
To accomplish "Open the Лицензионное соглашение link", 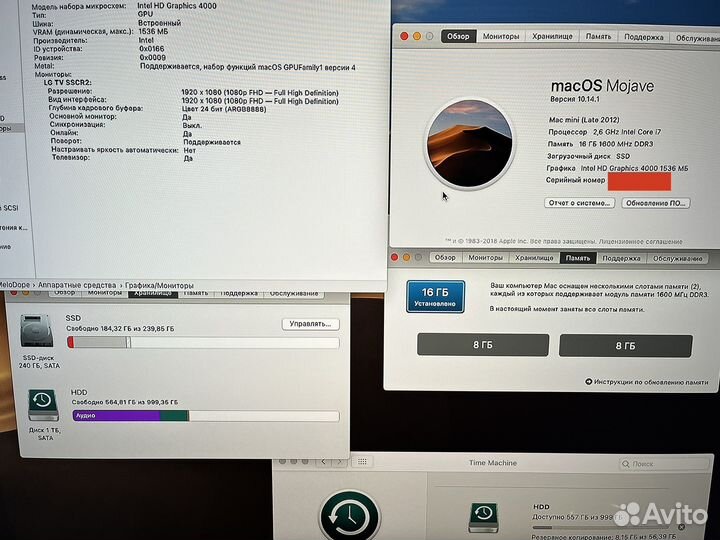I will [641, 242].
